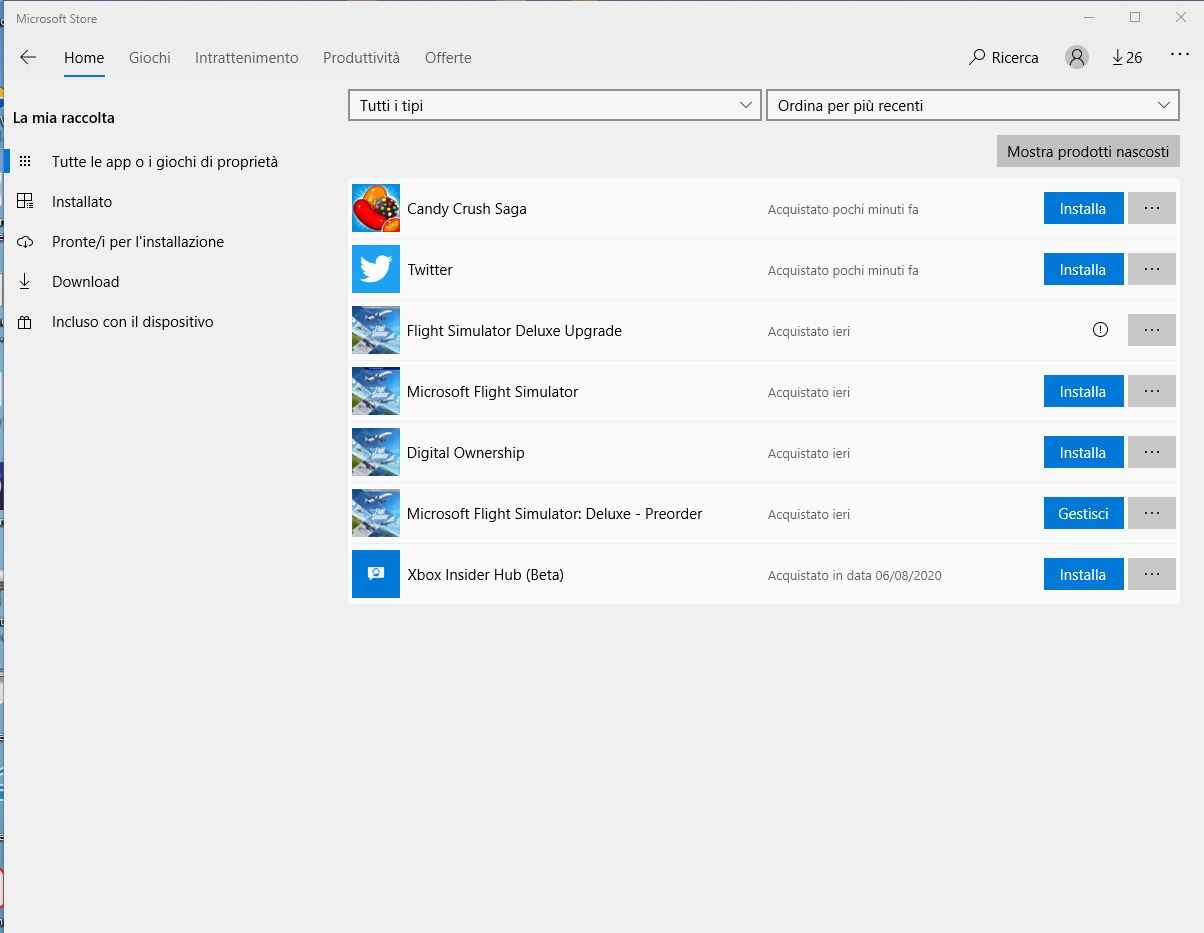Open the user account profile icon
The width and height of the screenshot is (1204, 933).
point(1077,58)
